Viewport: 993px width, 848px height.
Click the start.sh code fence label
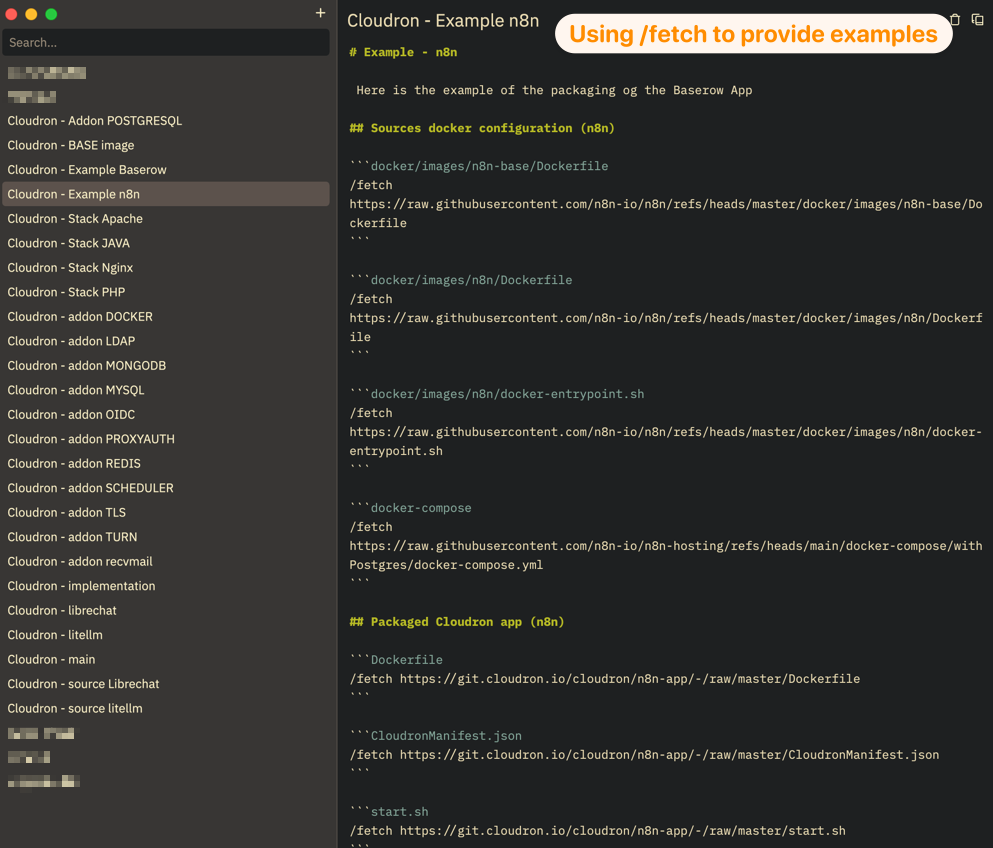coord(399,812)
